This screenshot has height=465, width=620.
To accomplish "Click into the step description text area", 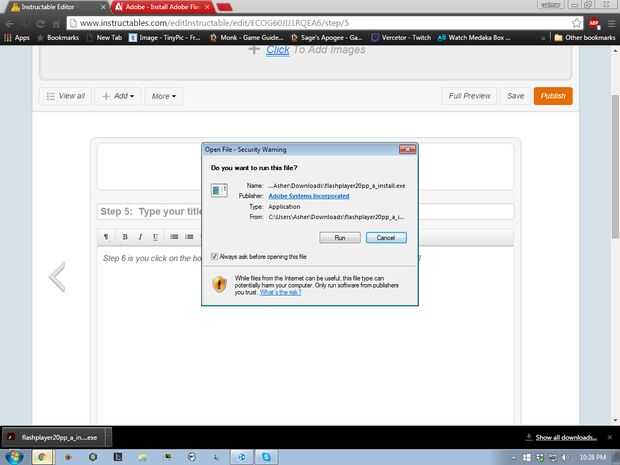I will (305, 336).
